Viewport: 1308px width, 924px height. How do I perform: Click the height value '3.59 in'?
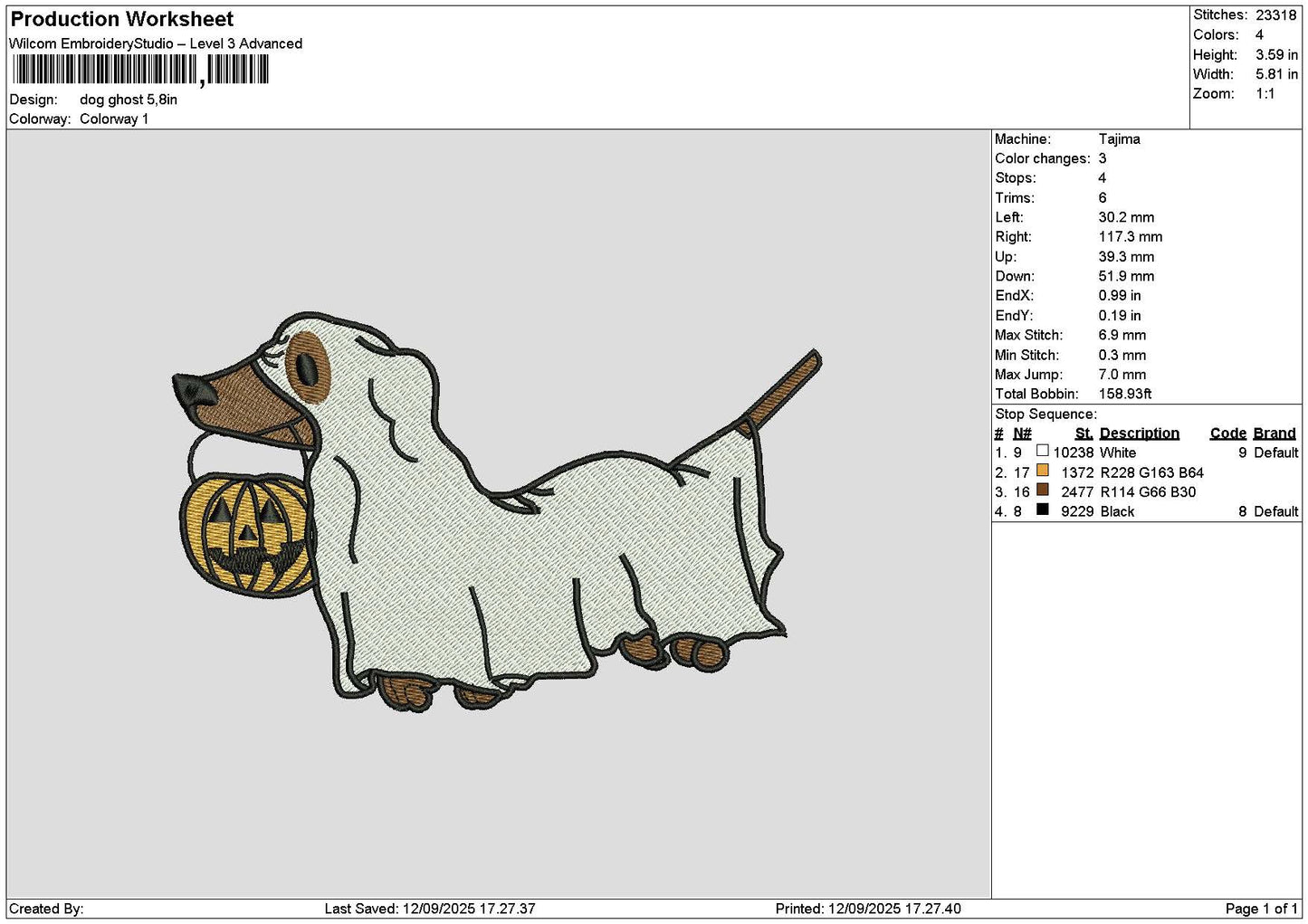tap(1276, 54)
